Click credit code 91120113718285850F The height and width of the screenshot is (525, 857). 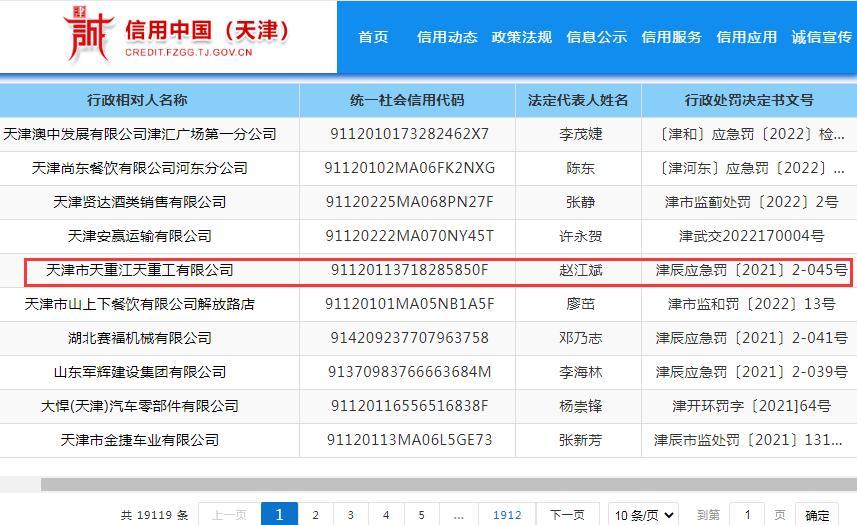coord(409,270)
